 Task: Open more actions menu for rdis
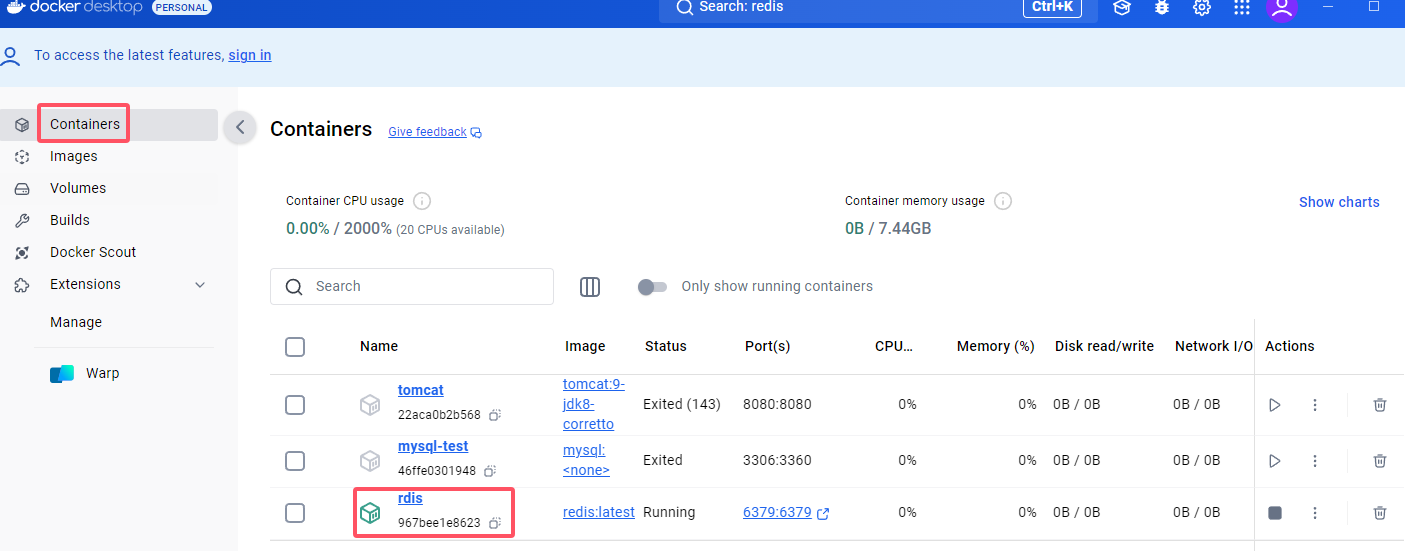[x=1315, y=513]
